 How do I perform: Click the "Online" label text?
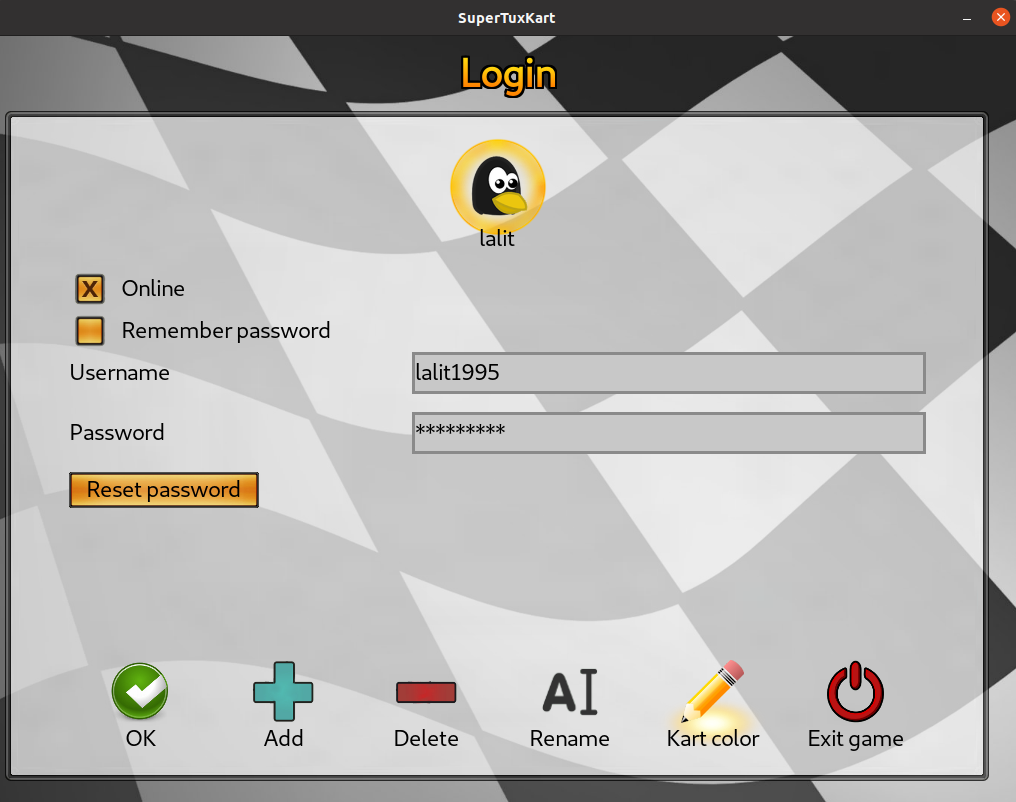click(x=153, y=289)
